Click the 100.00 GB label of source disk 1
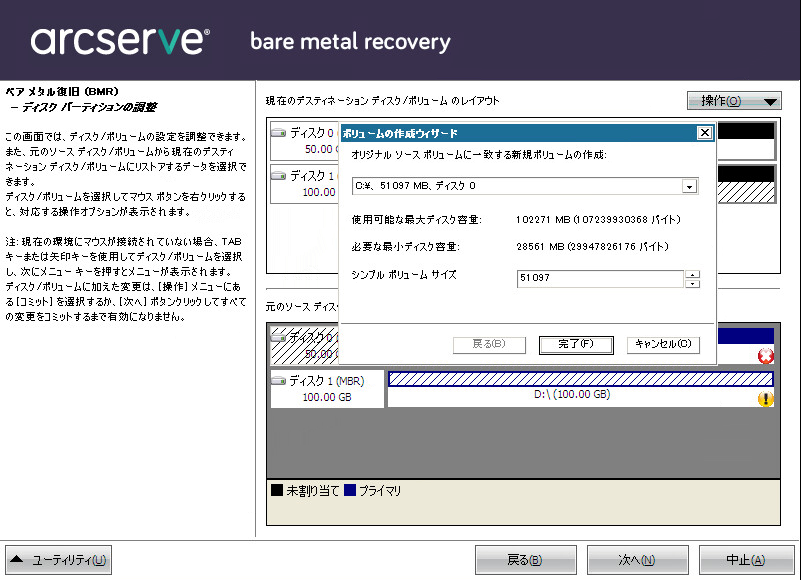 (327, 397)
